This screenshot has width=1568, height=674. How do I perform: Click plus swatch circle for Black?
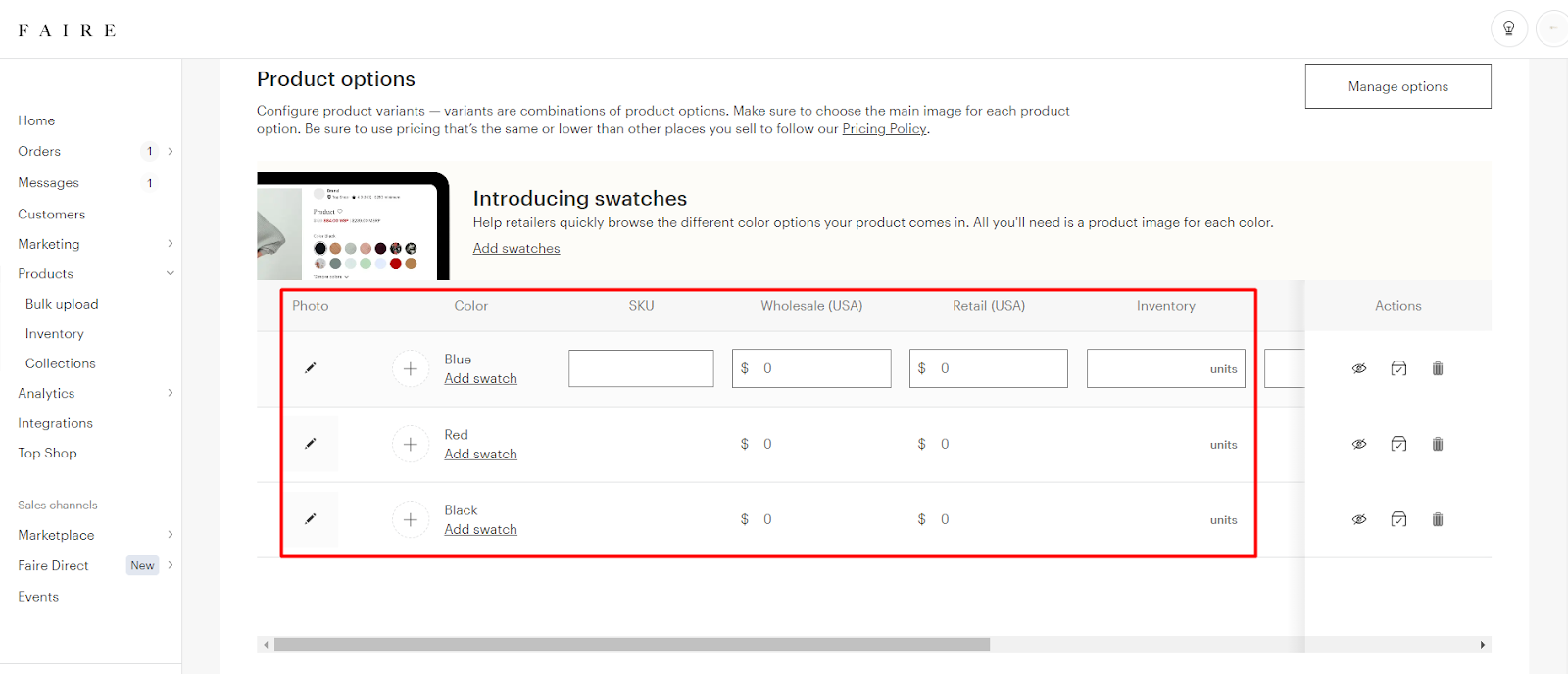(411, 520)
